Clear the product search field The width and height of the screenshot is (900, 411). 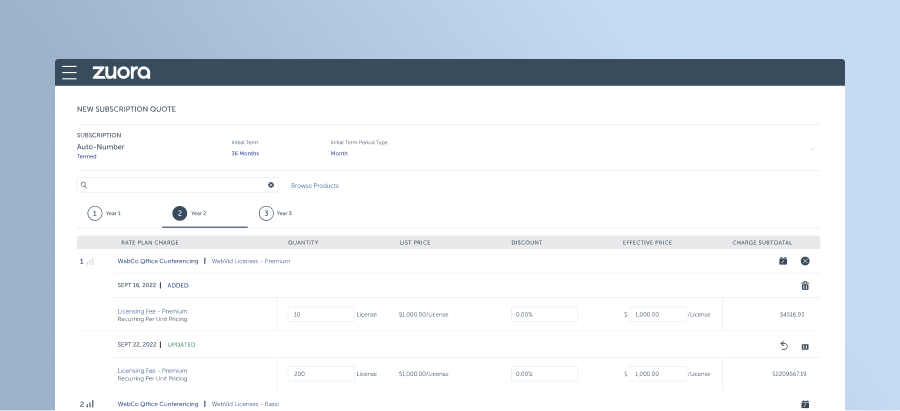click(270, 185)
